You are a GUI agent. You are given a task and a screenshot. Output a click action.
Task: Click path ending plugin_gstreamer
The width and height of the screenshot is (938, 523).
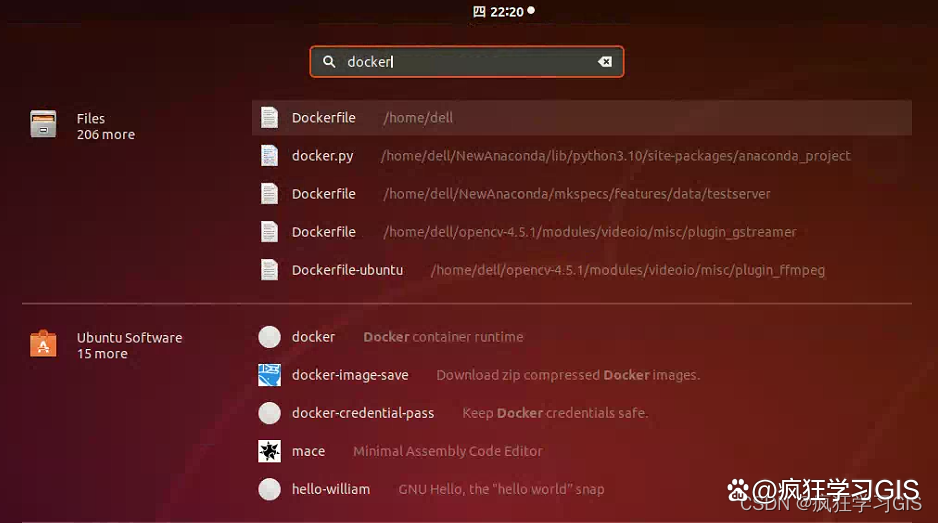pos(590,232)
